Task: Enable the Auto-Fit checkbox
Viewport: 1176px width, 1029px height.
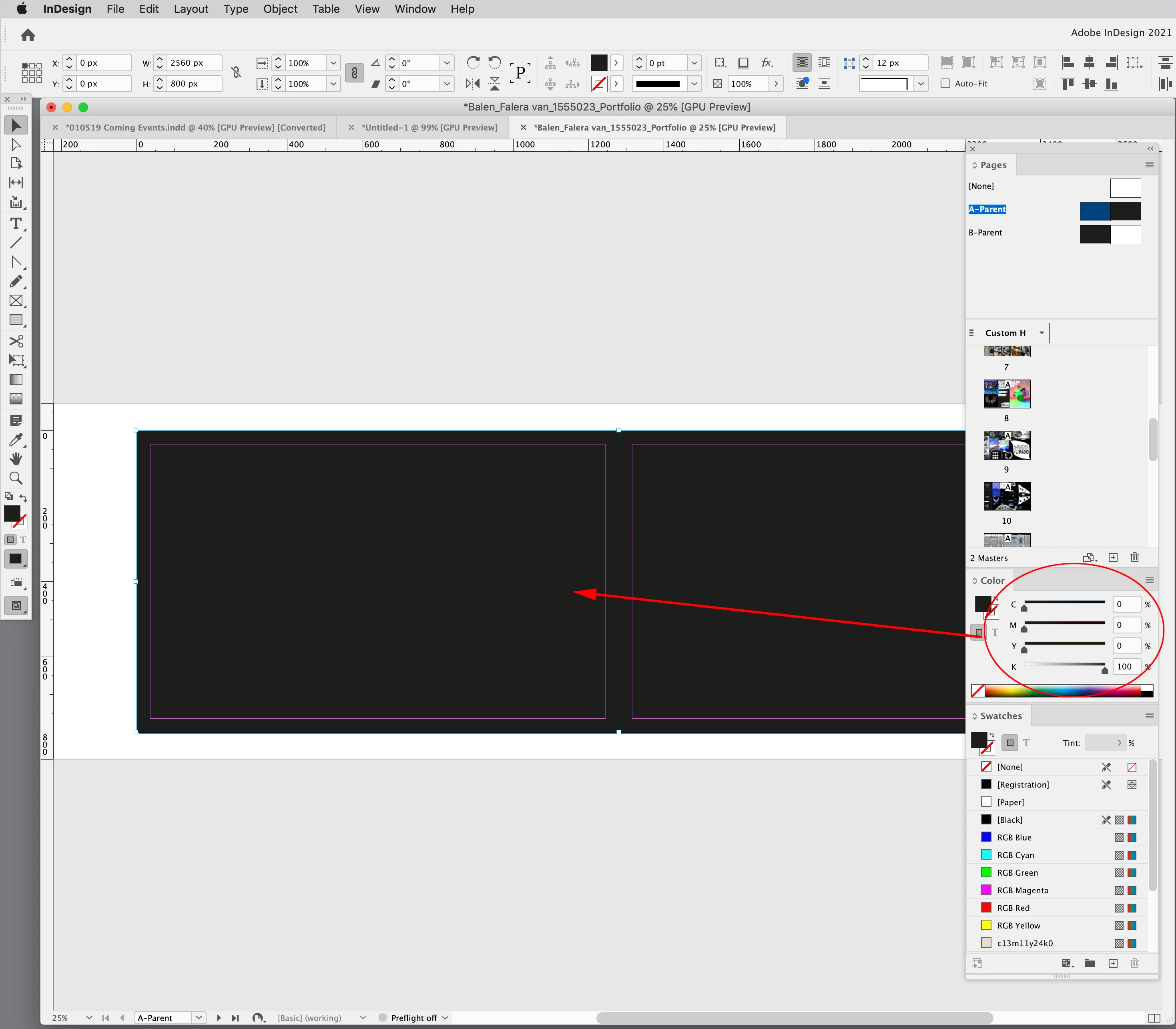Action: [x=945, y=84]
